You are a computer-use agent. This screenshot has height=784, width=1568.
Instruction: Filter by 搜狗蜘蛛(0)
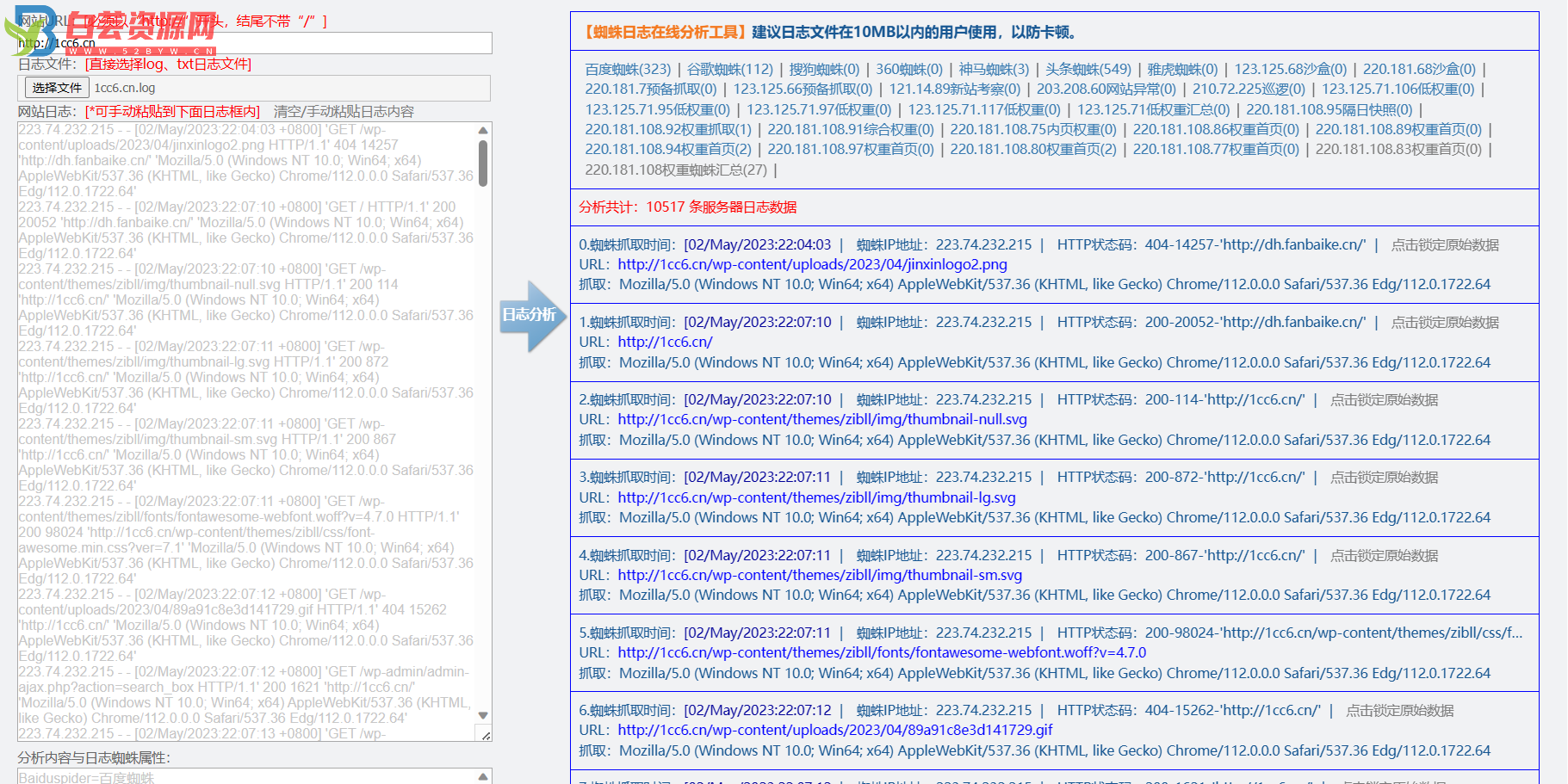[824, 69]
